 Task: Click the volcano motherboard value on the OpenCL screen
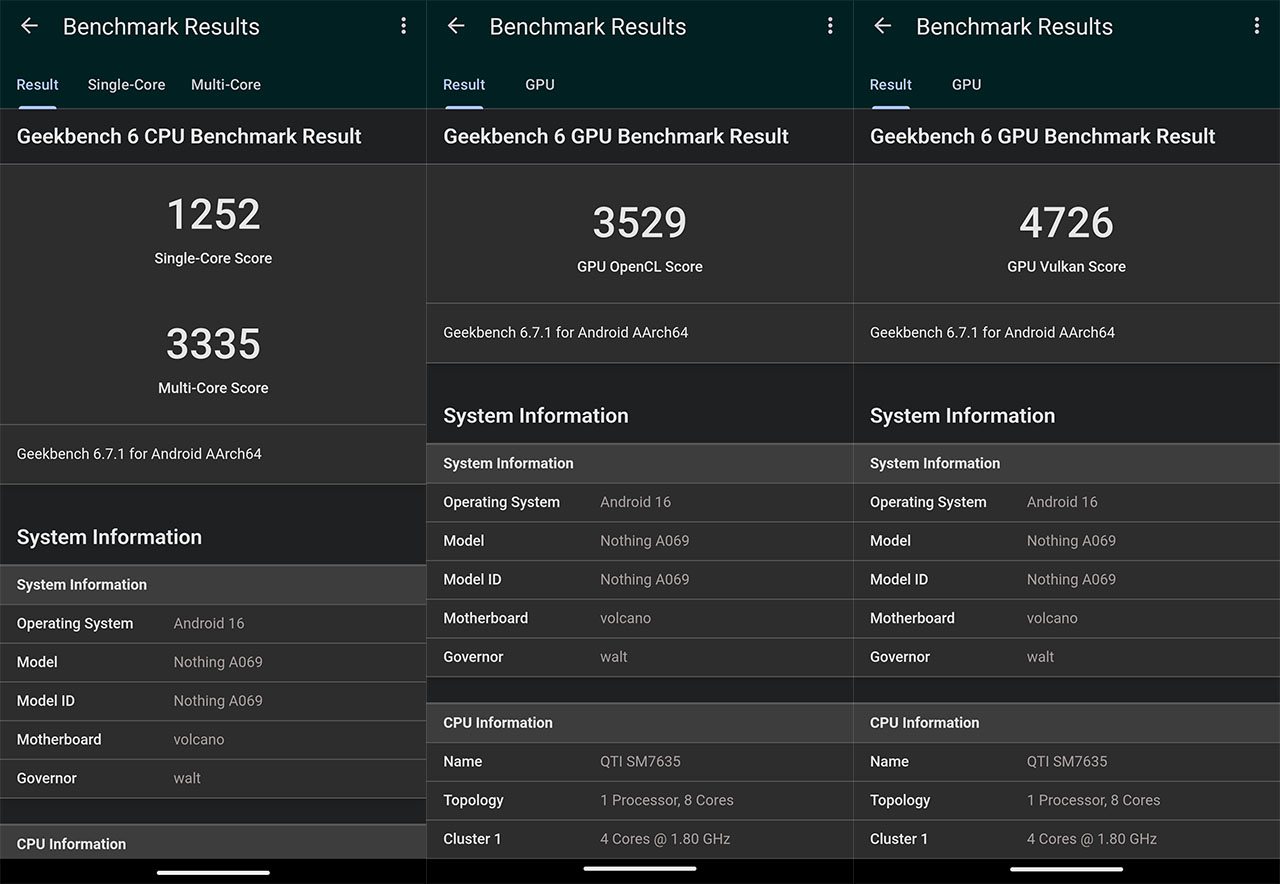[626, 619]
